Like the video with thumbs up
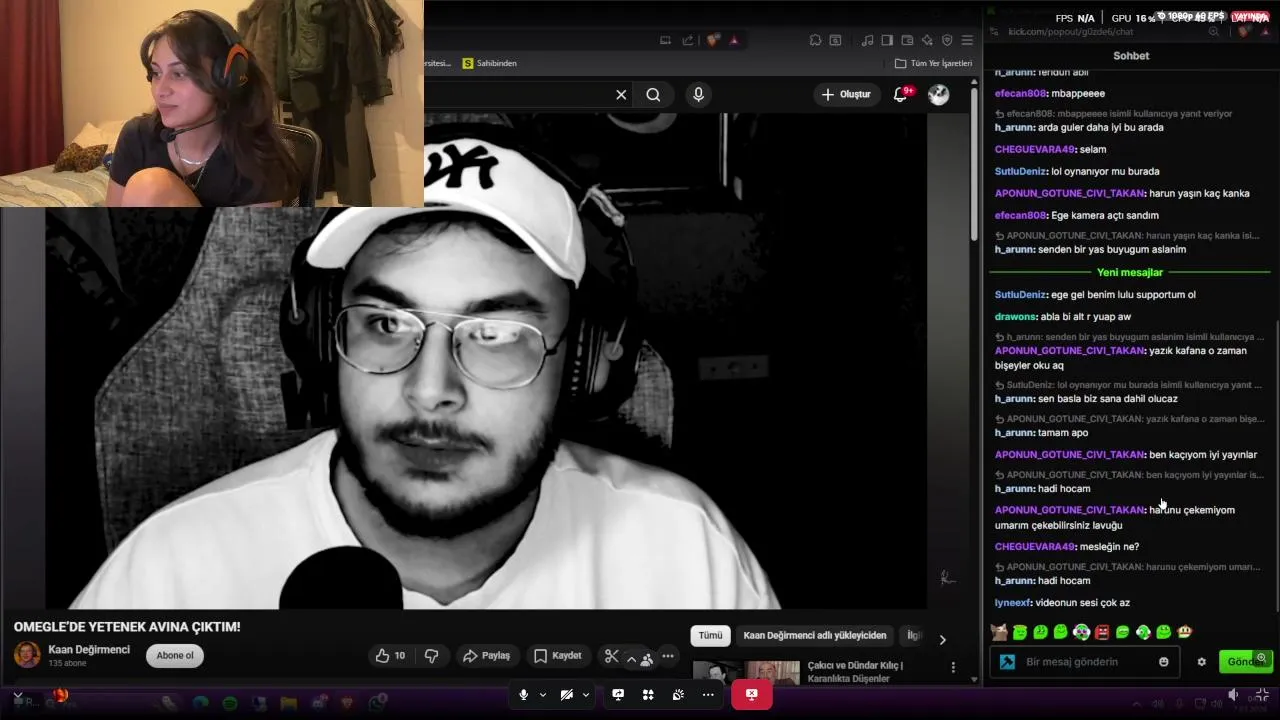The image size is (1280, 720). click(x=389, y=656)
